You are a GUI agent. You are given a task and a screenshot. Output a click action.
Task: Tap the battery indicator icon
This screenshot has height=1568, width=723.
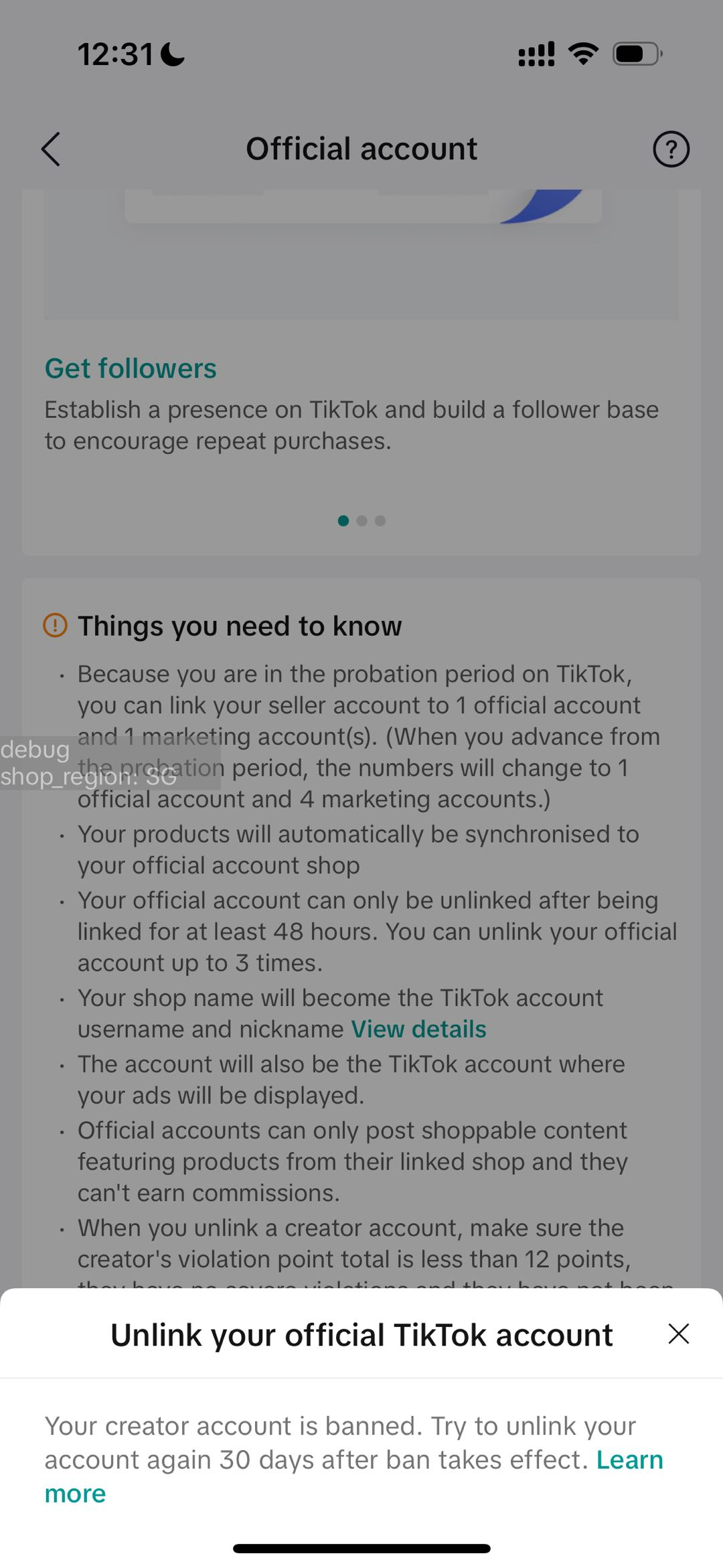tap(637, 54)
